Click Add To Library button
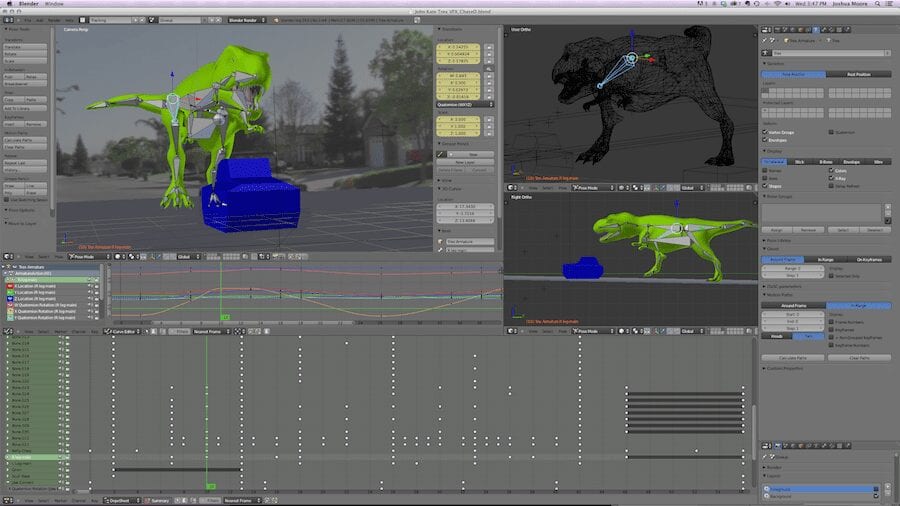 tap(25, 108)
